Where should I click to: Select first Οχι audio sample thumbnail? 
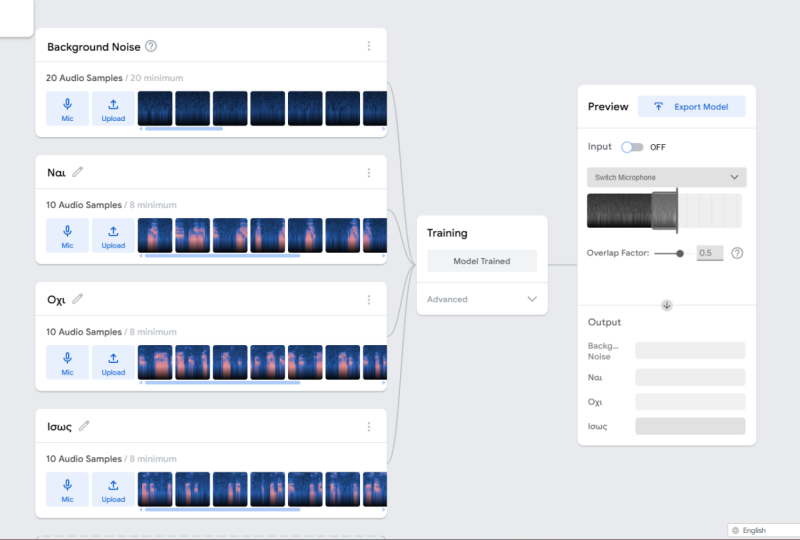(155, 362)
